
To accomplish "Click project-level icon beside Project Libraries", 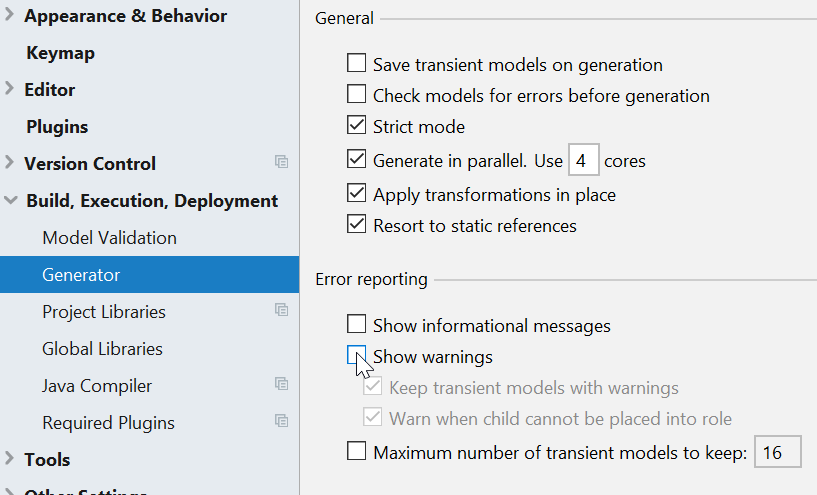I will (281, 310).
